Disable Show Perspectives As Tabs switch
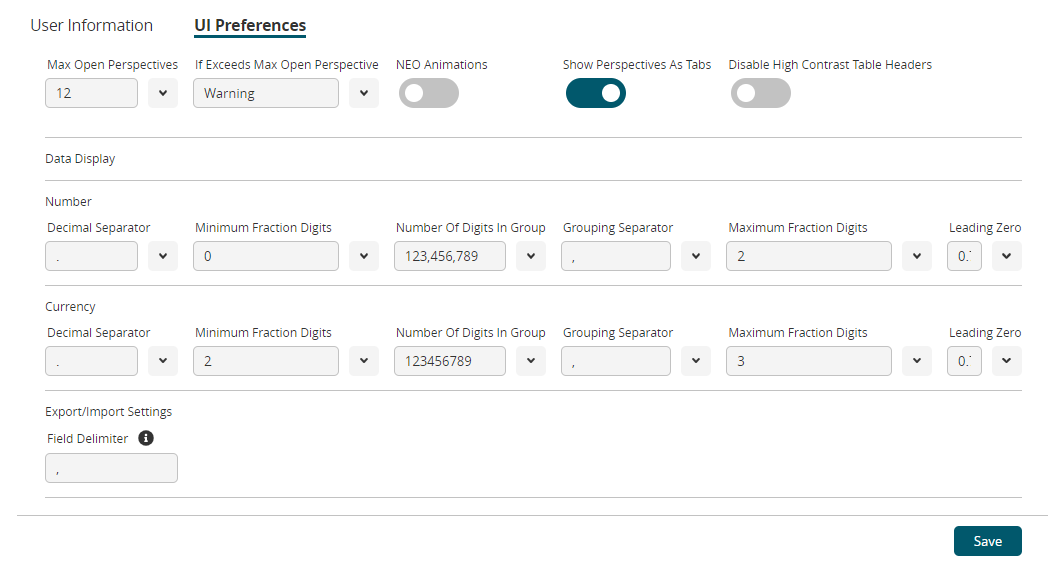The height and width of the screenshot is (564, 1048). 595,93
